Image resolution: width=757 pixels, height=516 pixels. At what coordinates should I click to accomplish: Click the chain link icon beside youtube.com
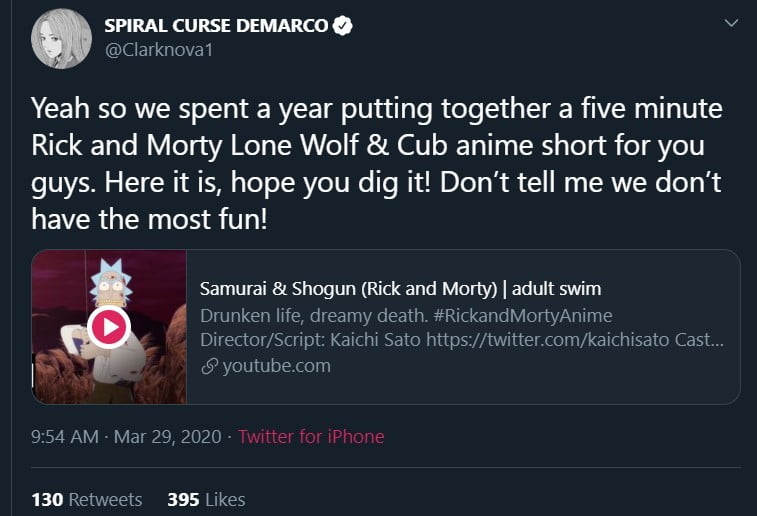coord(208,366)
